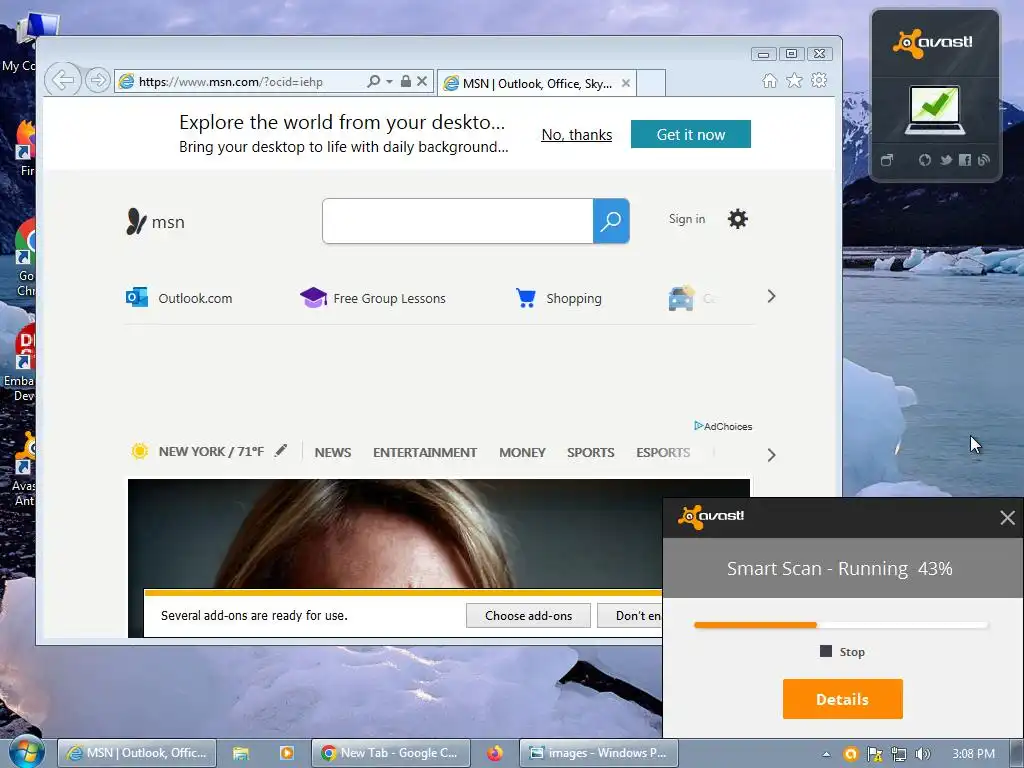Click the Get it now button
This screenshot has width=1024, height=768.
pyautogui.click(x=690, y=134)
